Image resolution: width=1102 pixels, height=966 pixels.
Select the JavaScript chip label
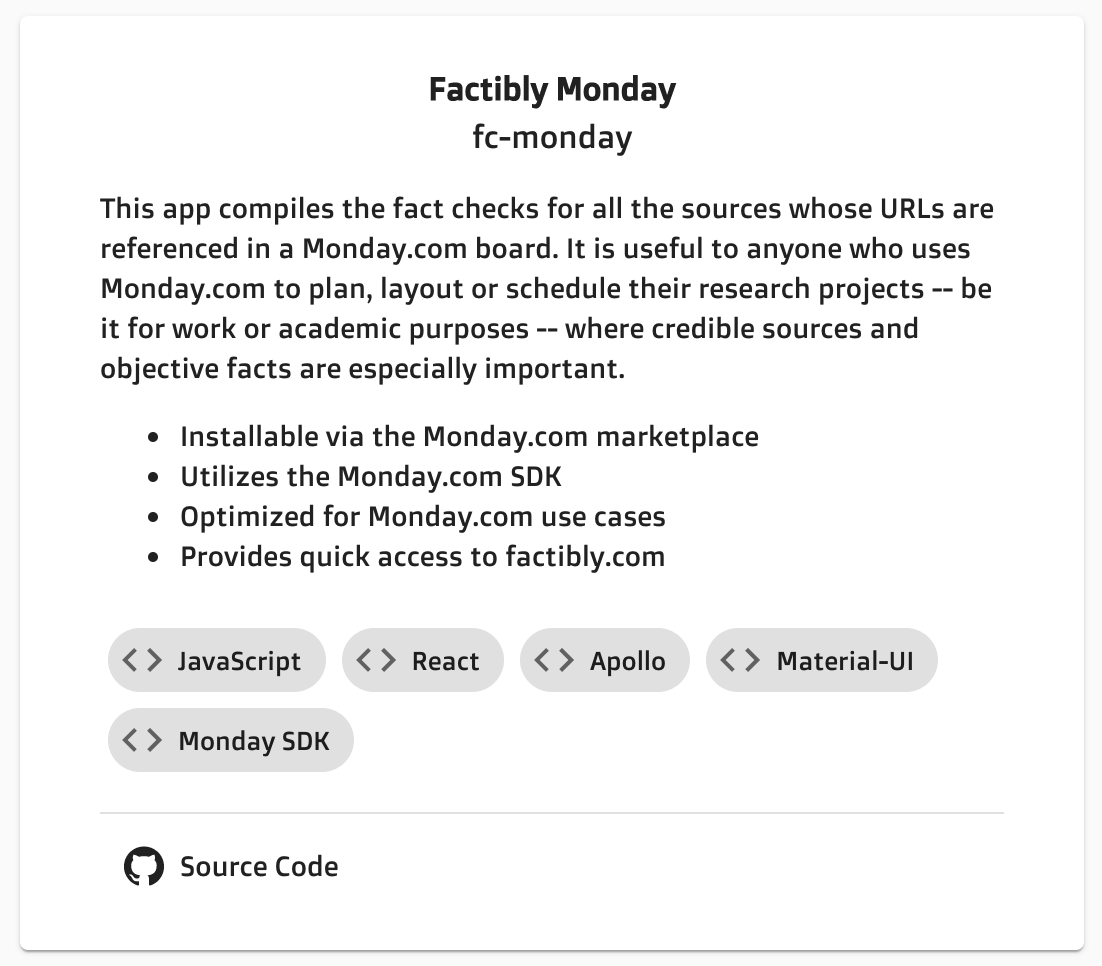(x=239, y=661)
